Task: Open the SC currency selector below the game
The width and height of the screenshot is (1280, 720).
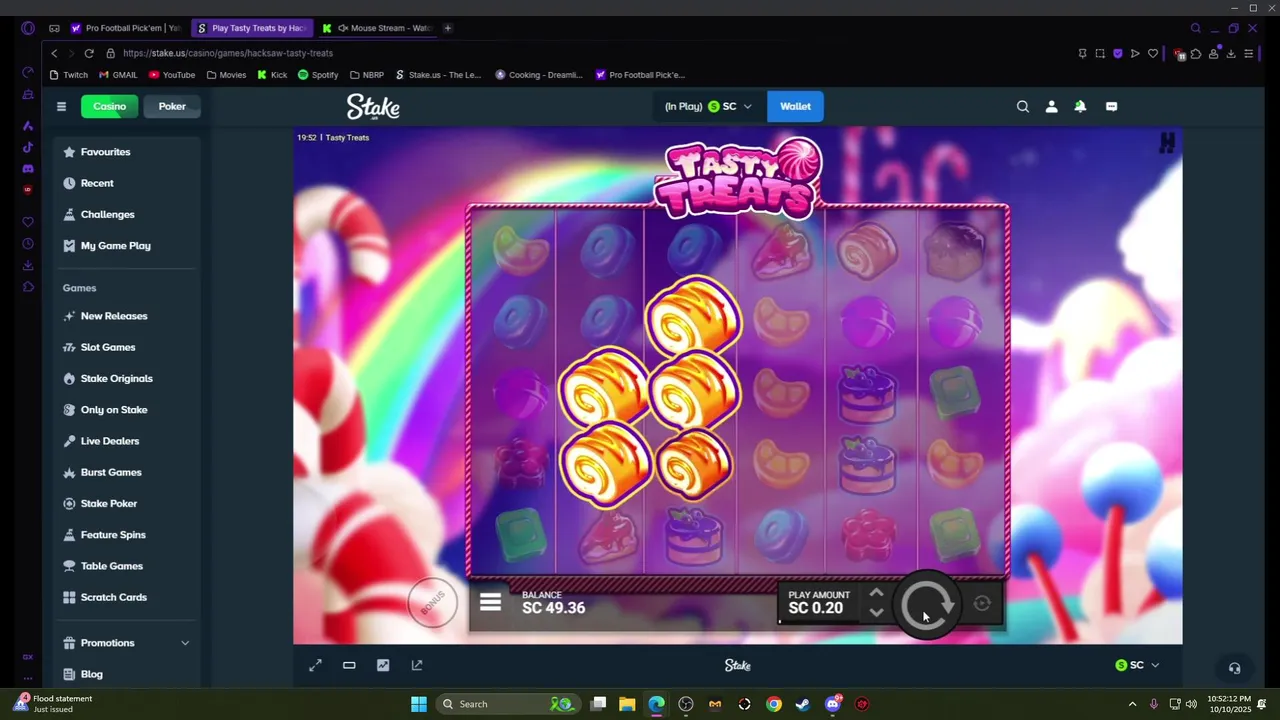Action: [x=1137, y=665]
